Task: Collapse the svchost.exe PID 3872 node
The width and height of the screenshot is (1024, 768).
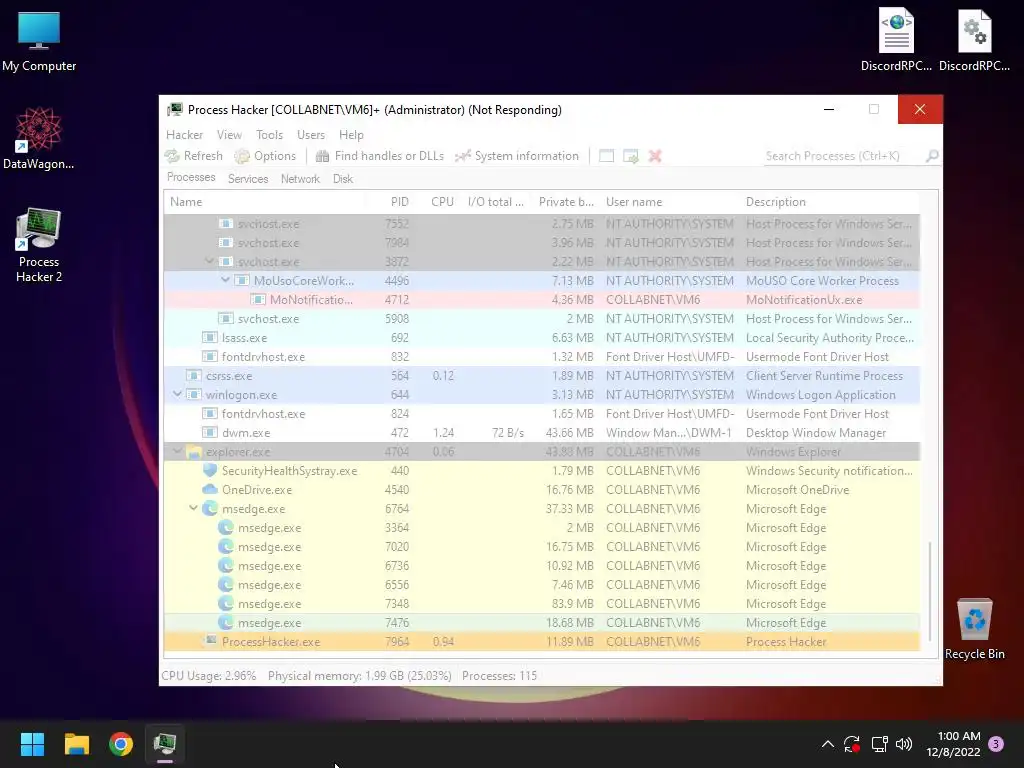Action: [209, 261]
